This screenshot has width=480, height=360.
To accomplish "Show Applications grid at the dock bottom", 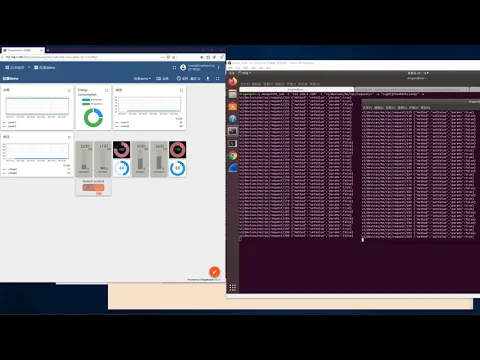I will coord(233,288).
